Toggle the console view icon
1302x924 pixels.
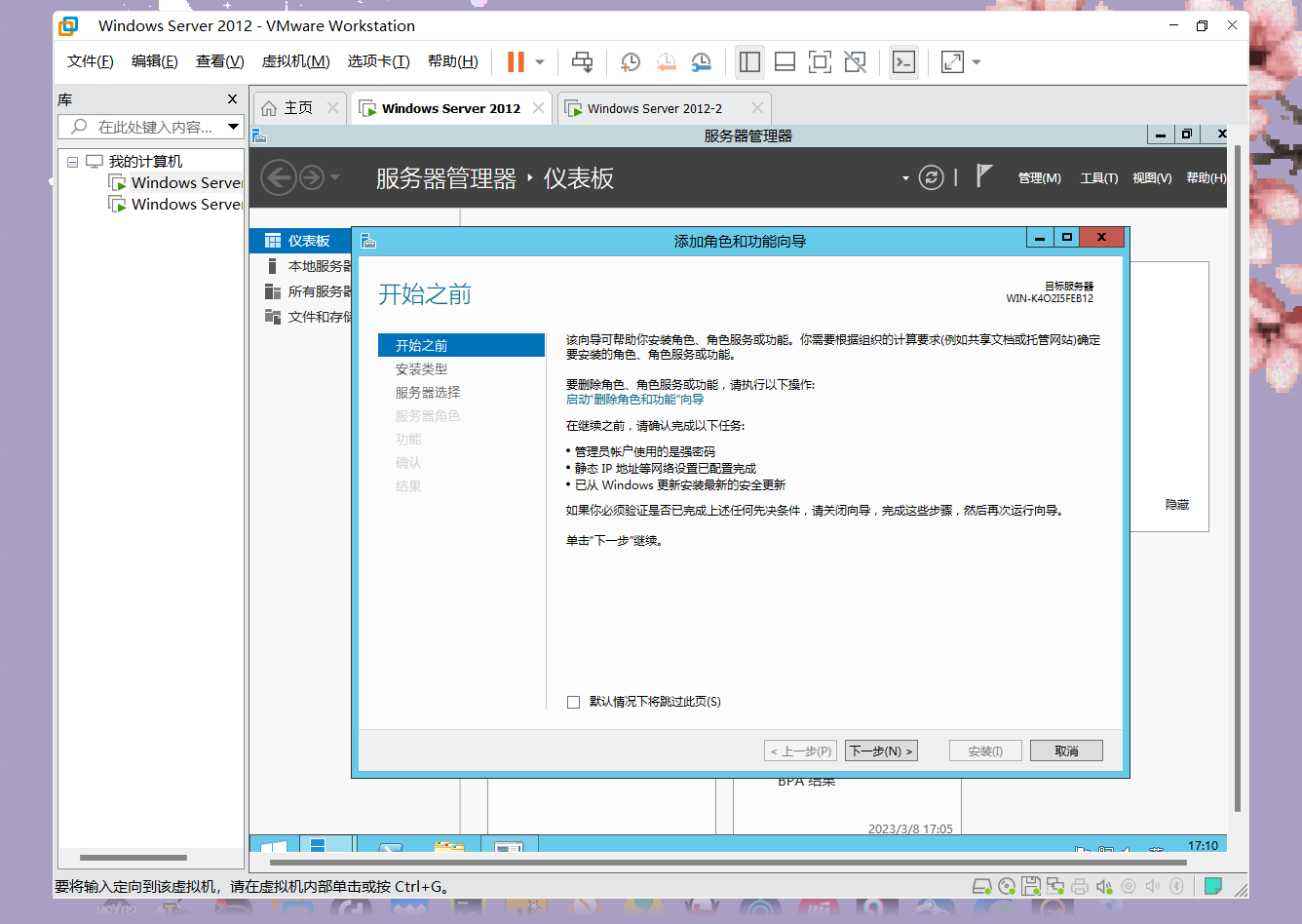click(904, 62)
